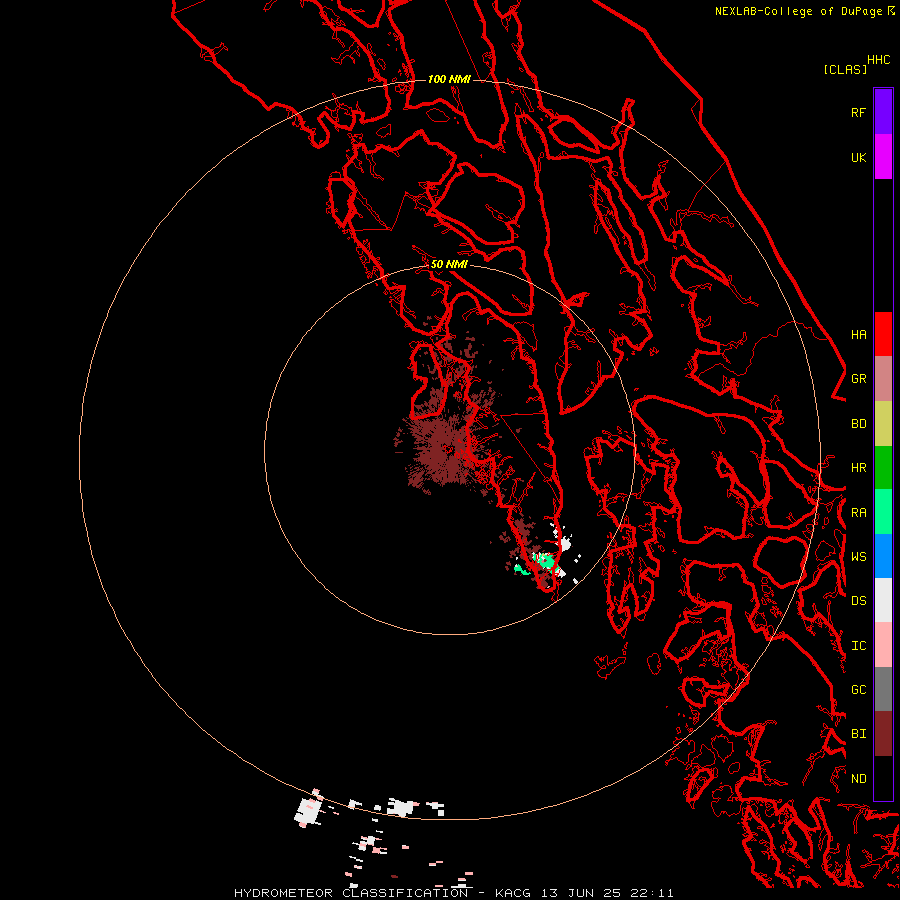Image resolution: width=900 pixels, height=900 pixels.
Task: Click the HR dark green legend swatch
Action: click(883, 468)
